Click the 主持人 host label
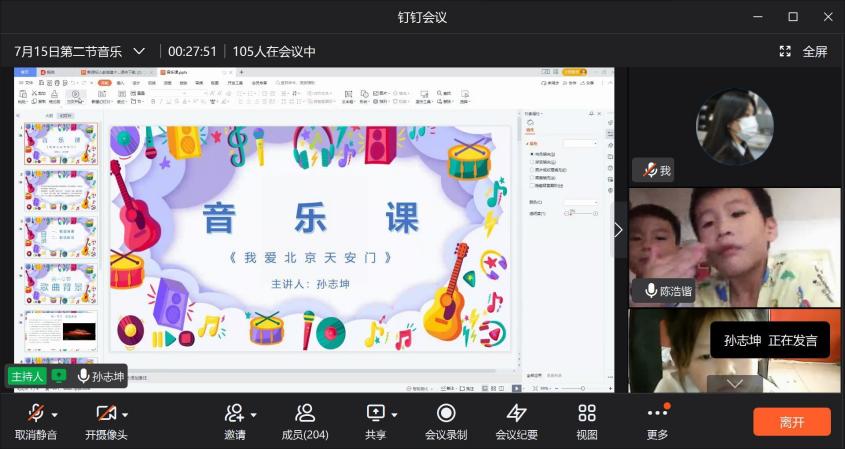Image resolution: width=845 pixels, height=449 pixels. [27, 376]
